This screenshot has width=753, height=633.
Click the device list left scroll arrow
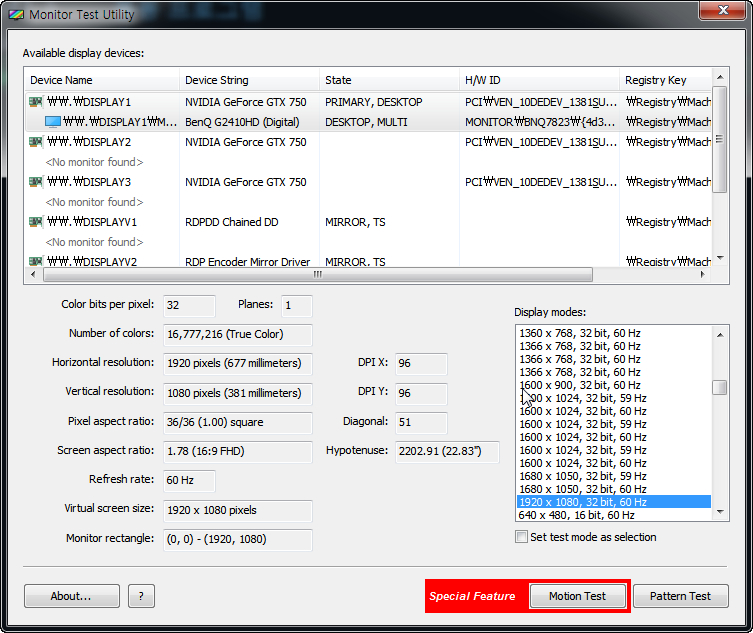click(x=33, y=274)
